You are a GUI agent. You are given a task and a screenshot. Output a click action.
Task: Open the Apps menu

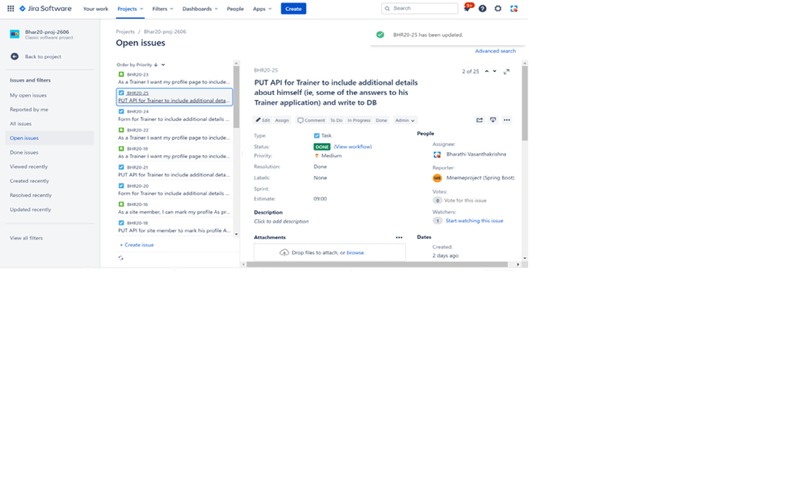[262, 9]
